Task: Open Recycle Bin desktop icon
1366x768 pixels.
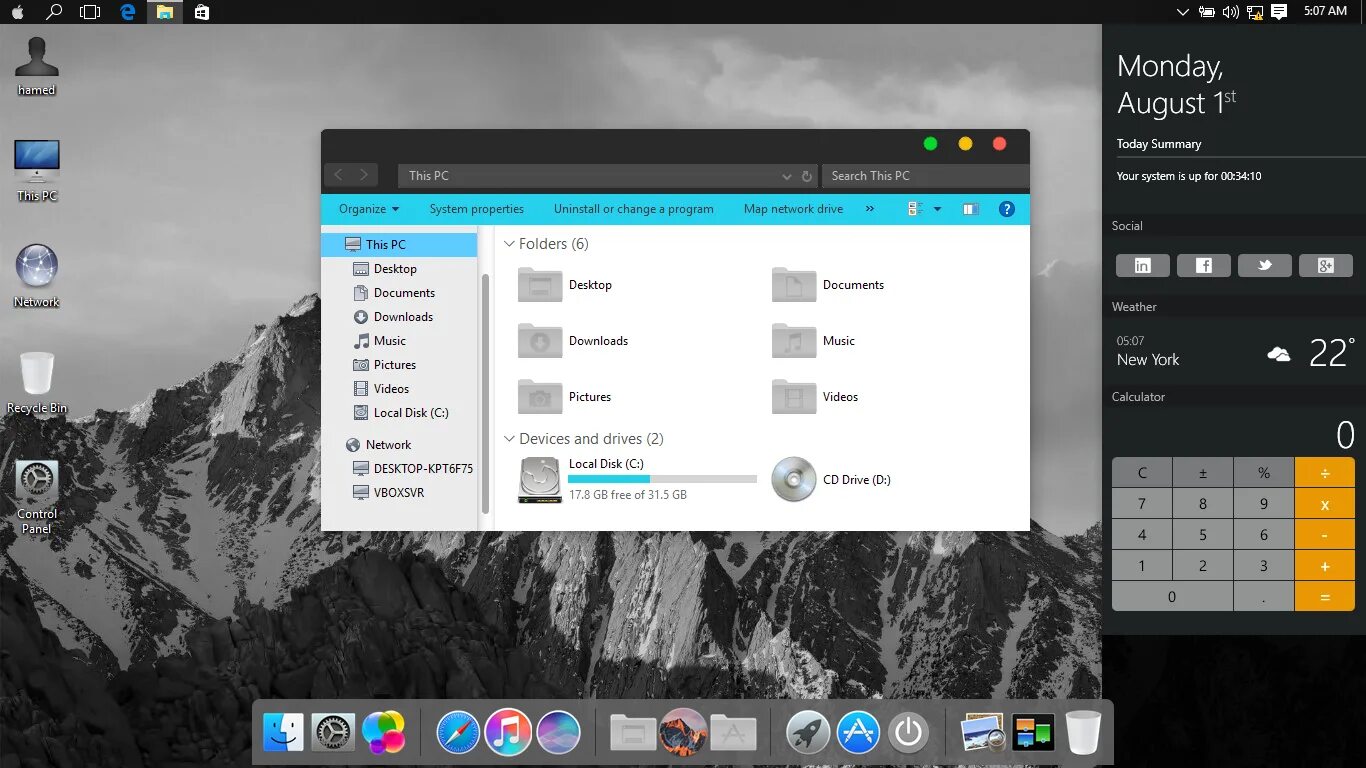Action: 37,382
